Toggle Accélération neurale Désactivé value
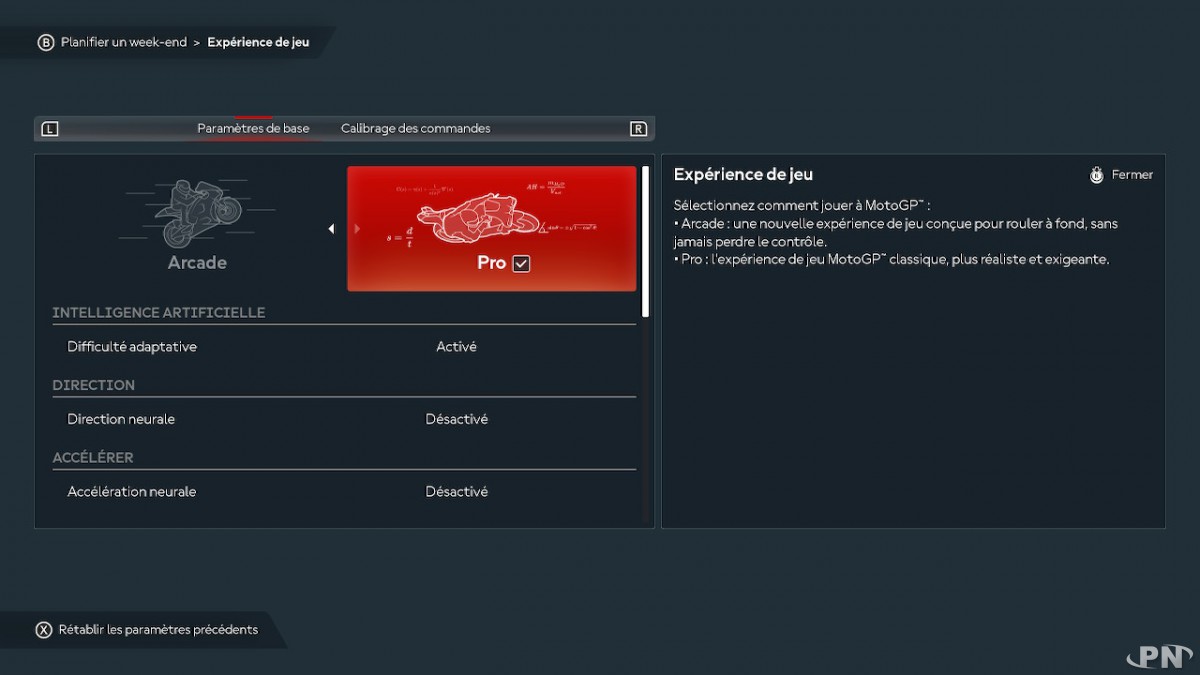 coord(456,492)
